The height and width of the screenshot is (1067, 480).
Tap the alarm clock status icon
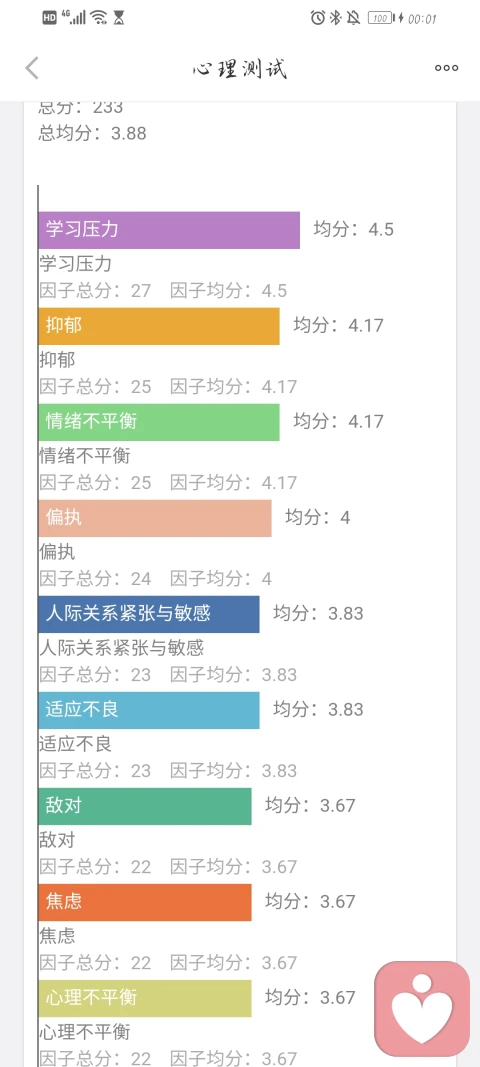point(317,18)
